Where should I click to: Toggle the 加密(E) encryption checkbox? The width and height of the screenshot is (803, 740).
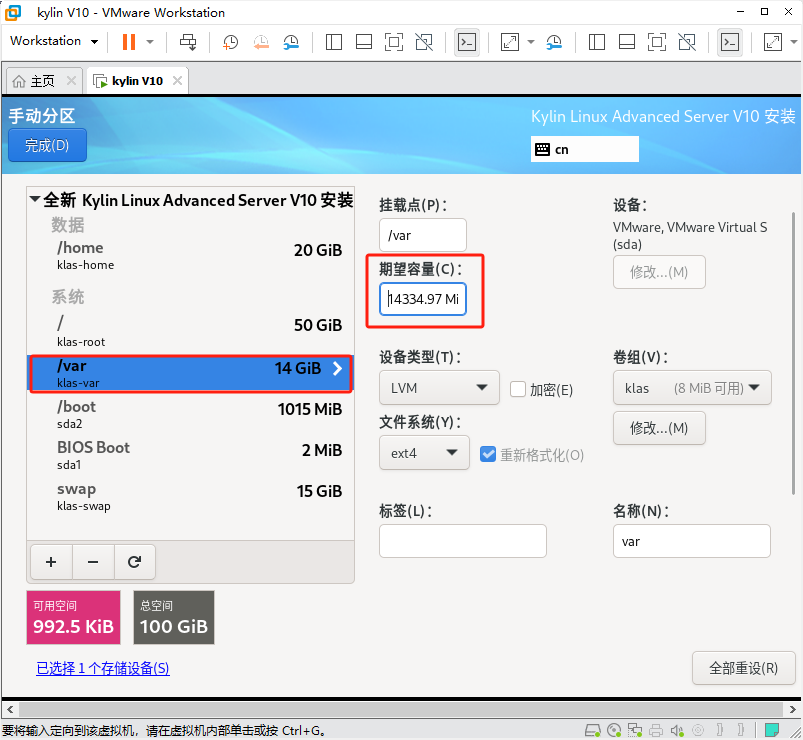click(518, 389)
